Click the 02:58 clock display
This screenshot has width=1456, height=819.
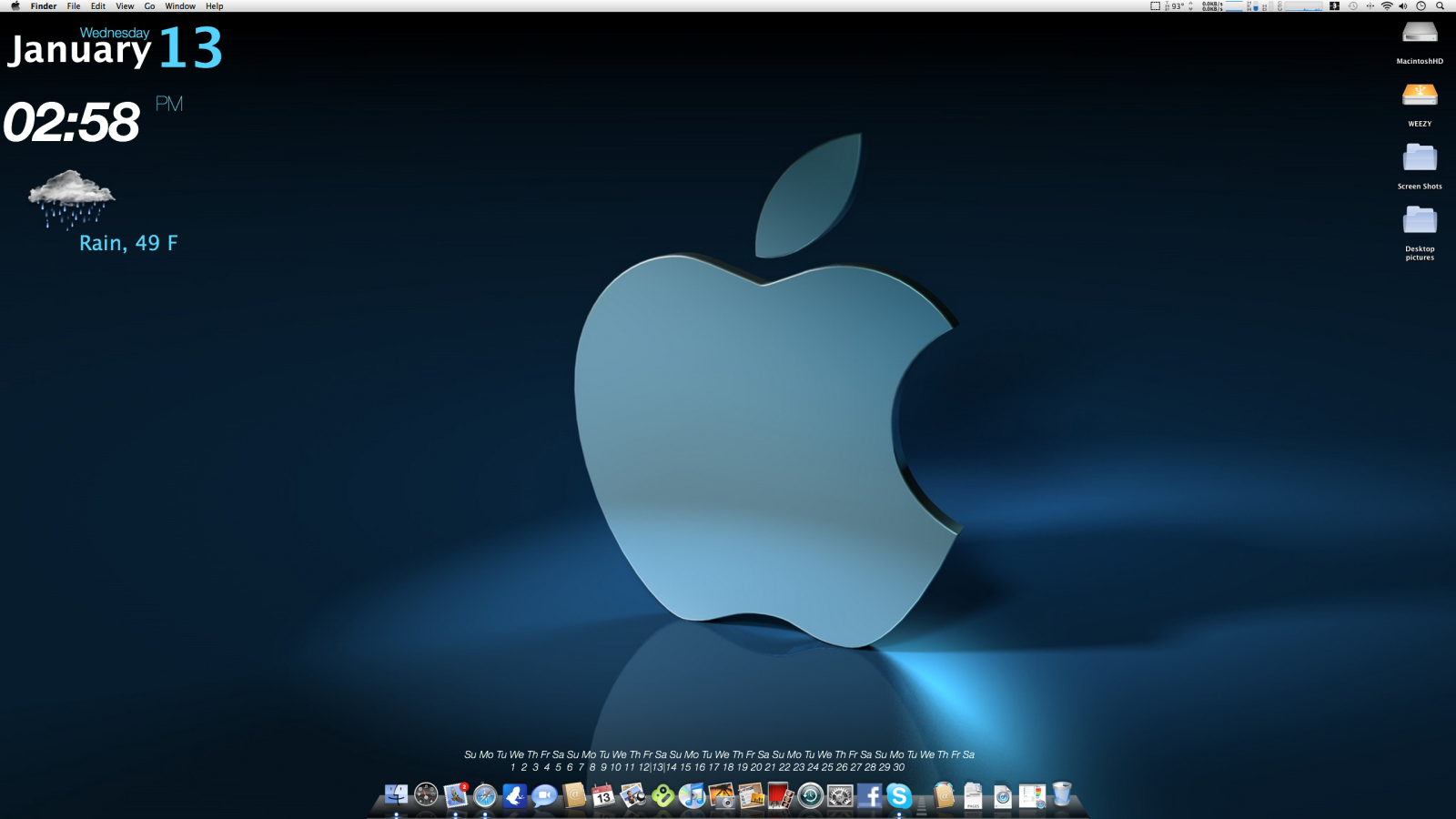[x=72, y=122]
